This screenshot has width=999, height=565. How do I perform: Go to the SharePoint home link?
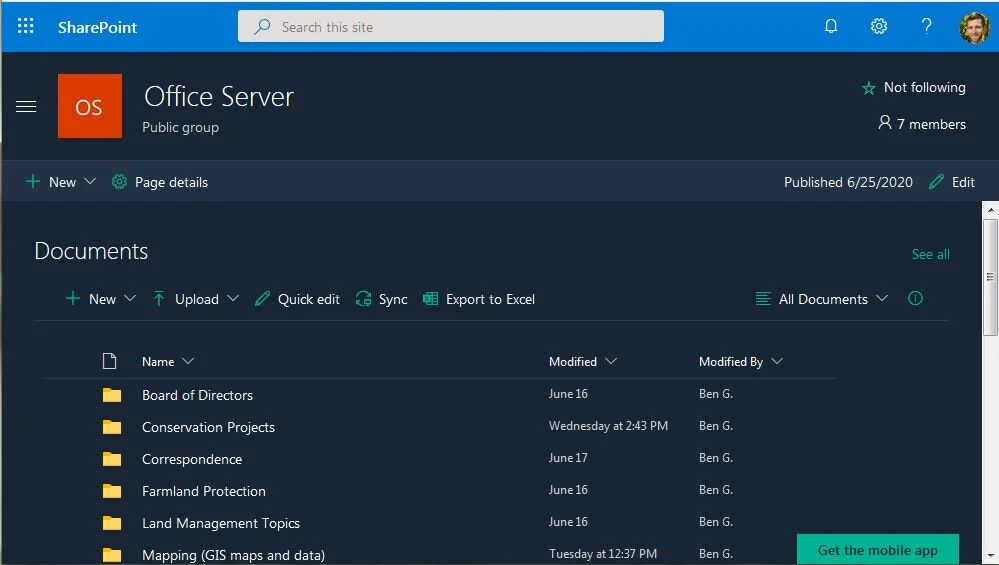(x=97, y=27)
